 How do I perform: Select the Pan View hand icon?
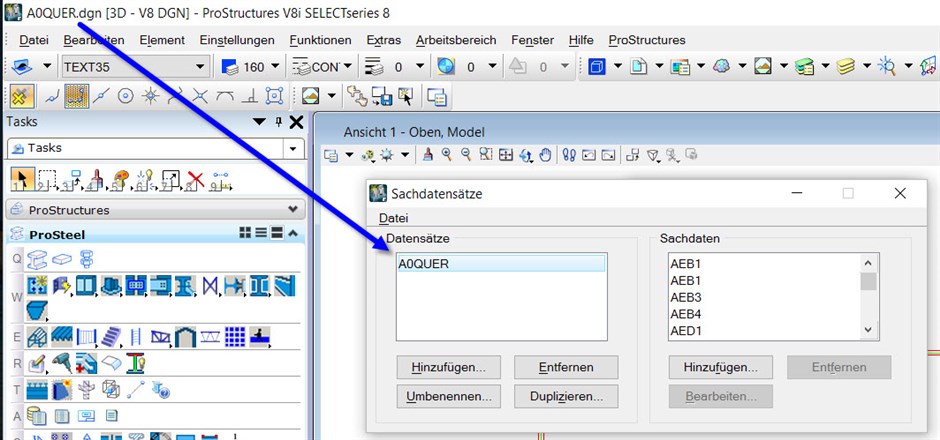[544, 155]
